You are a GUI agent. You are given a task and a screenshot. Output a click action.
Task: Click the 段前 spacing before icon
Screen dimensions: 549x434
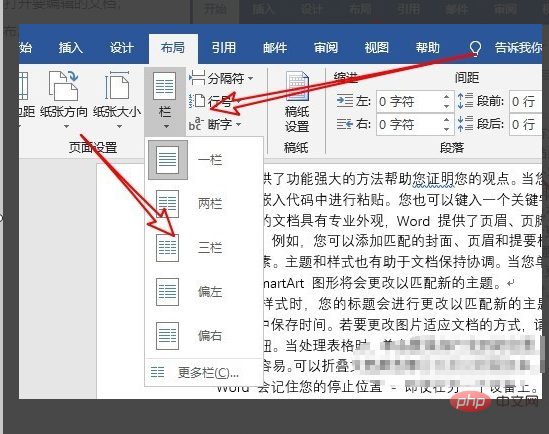pos(465,101)
